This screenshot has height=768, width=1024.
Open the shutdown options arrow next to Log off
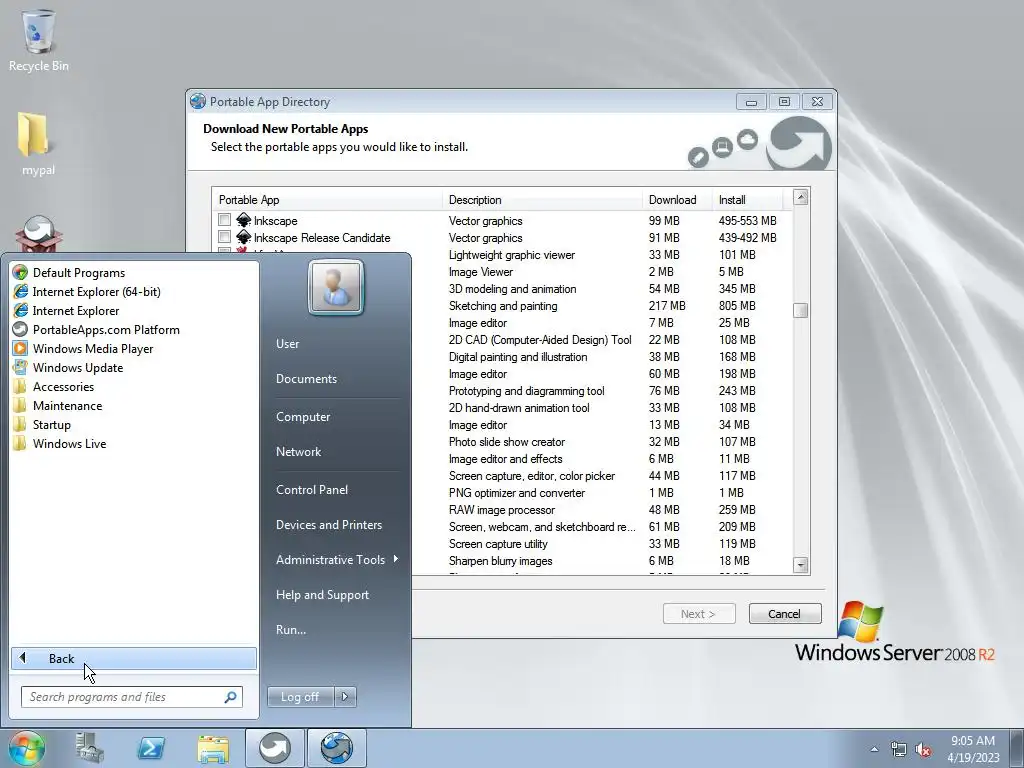click(345, 697)
